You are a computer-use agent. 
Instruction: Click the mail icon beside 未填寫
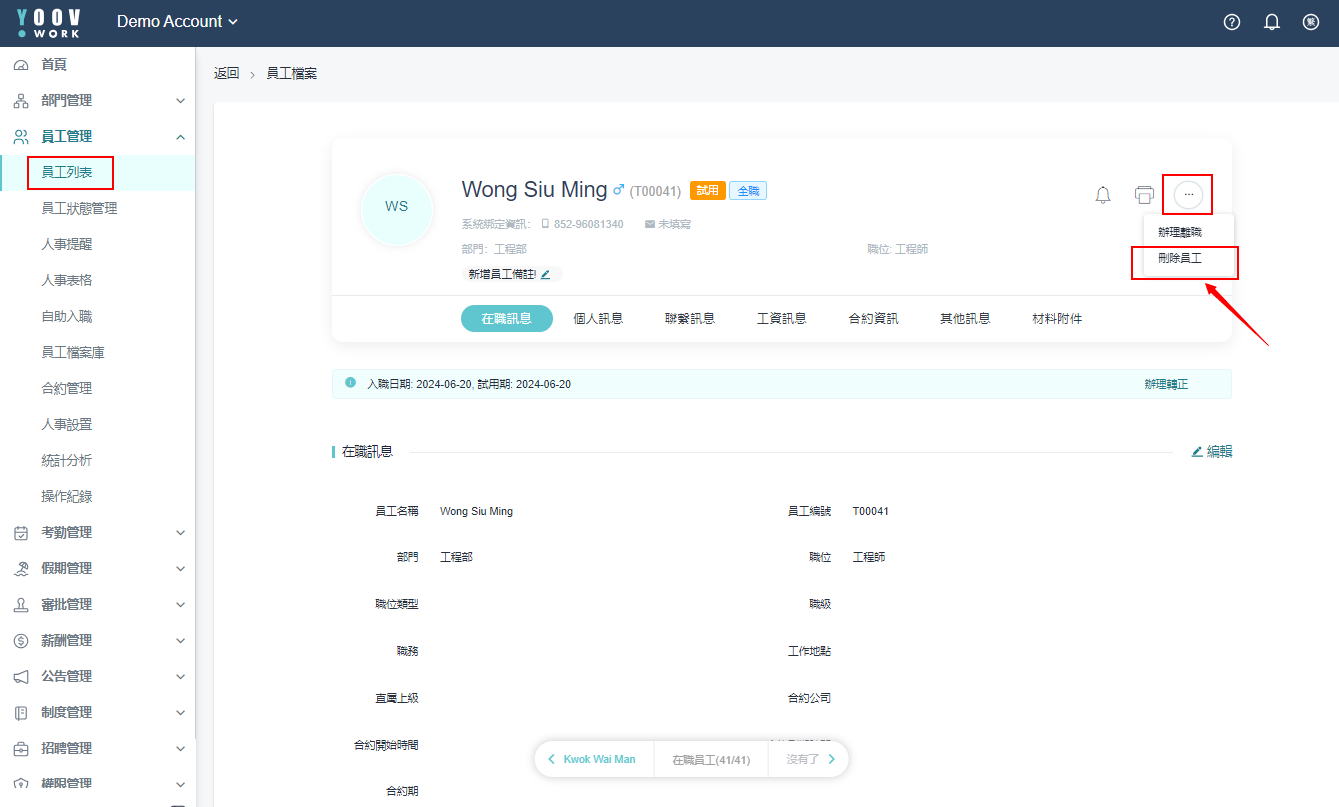click(650, 224)
